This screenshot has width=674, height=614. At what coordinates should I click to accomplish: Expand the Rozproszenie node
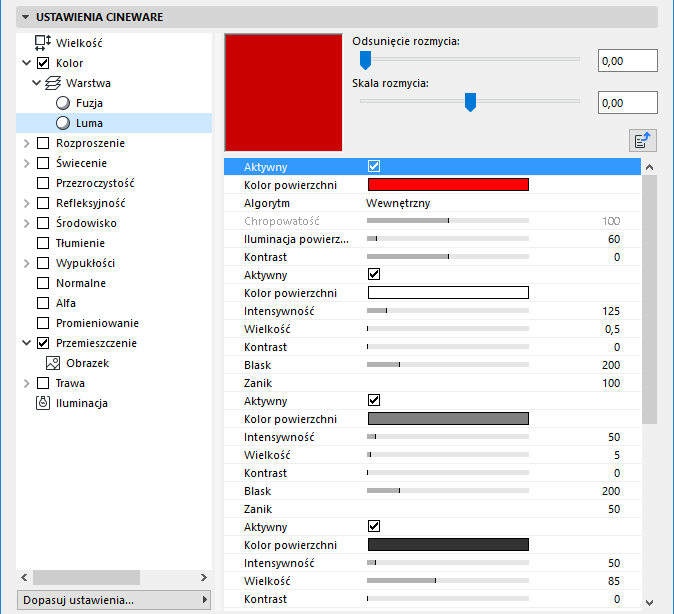coord(27,143)
